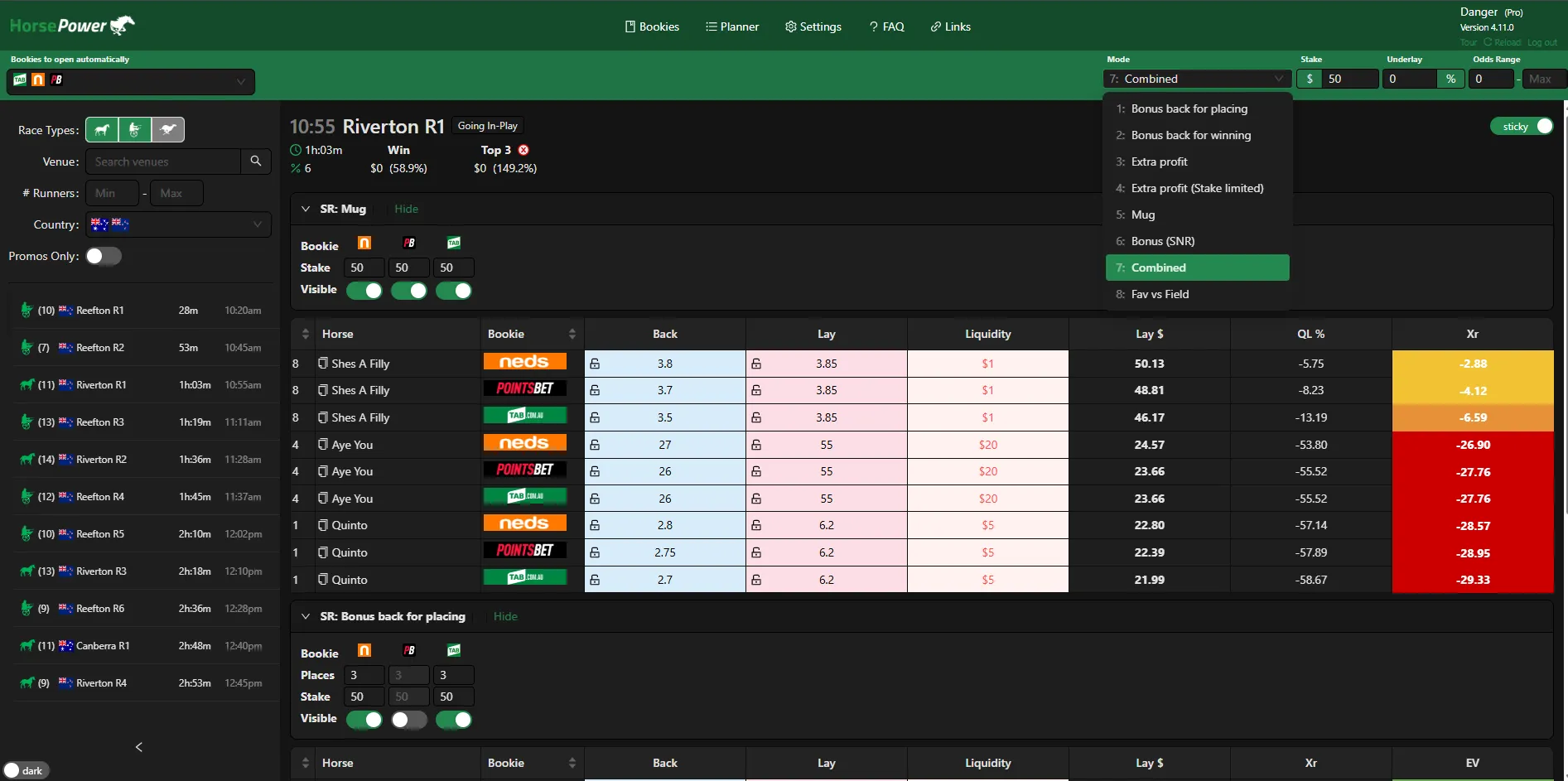Click Log out in the top right

point(1541,42)
